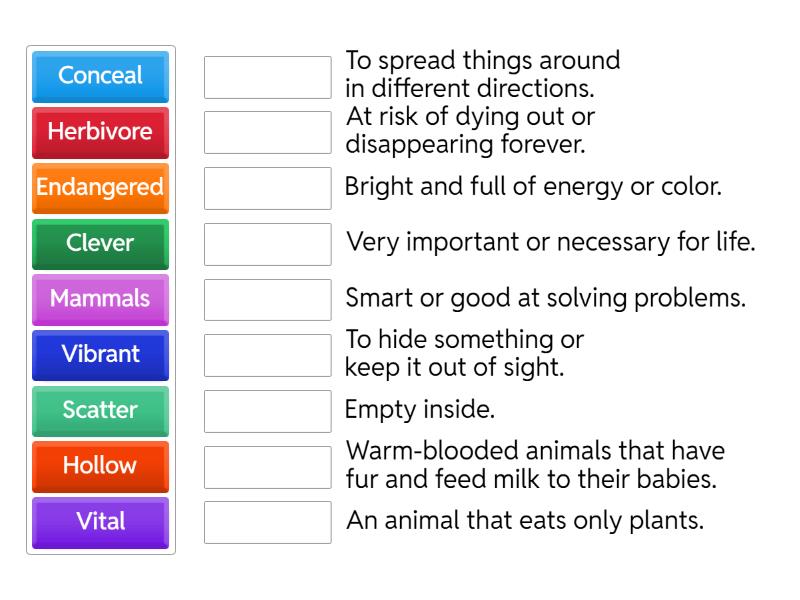Select the pink Mammals word tile
The height and width of the screenshot is (600, 800).
tap(100, 300)
